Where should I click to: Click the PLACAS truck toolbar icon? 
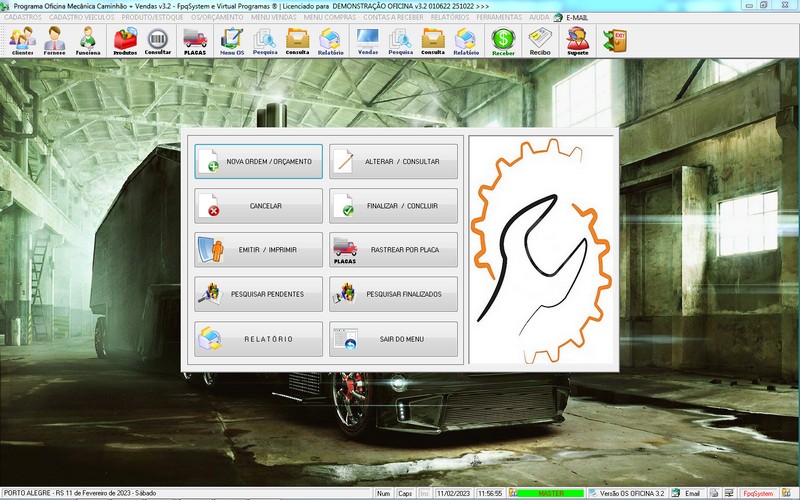coord(195,41)
